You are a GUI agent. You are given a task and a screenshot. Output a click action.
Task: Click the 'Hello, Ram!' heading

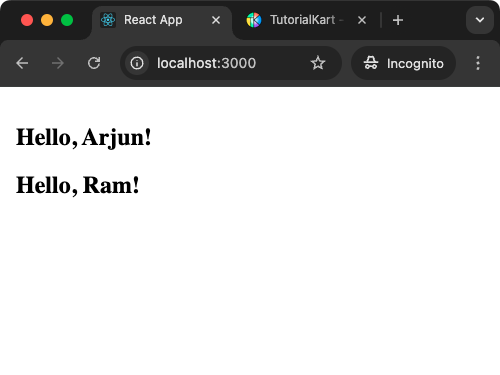click(78, 185)
